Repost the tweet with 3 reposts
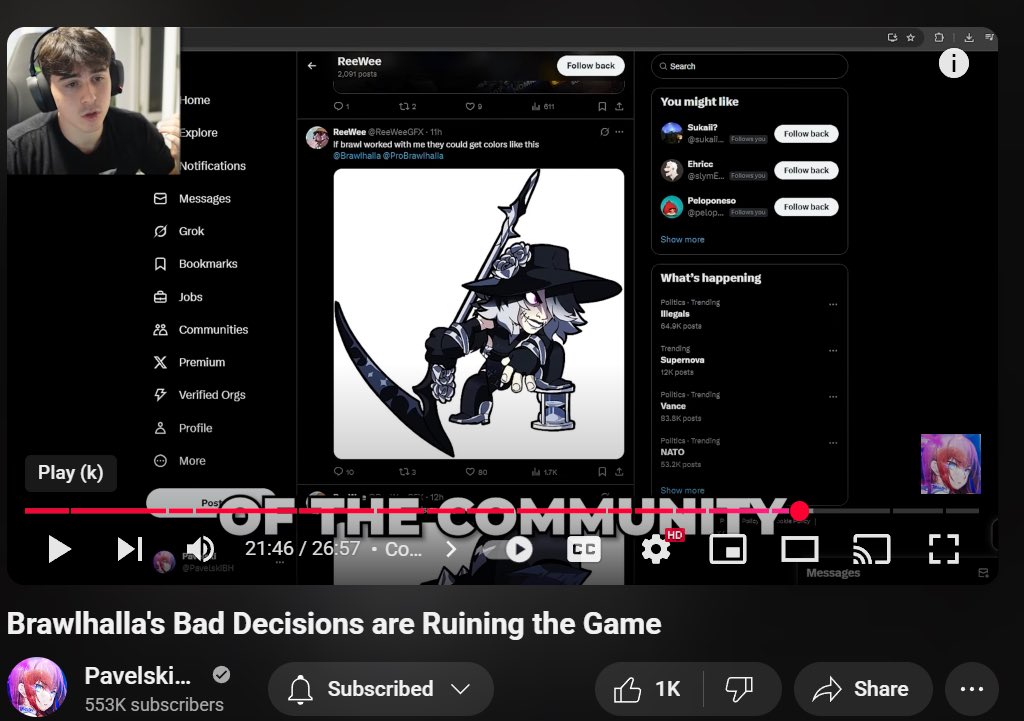Image resolution: width=1024 pixels, height=721 pixels. point(407,472)
